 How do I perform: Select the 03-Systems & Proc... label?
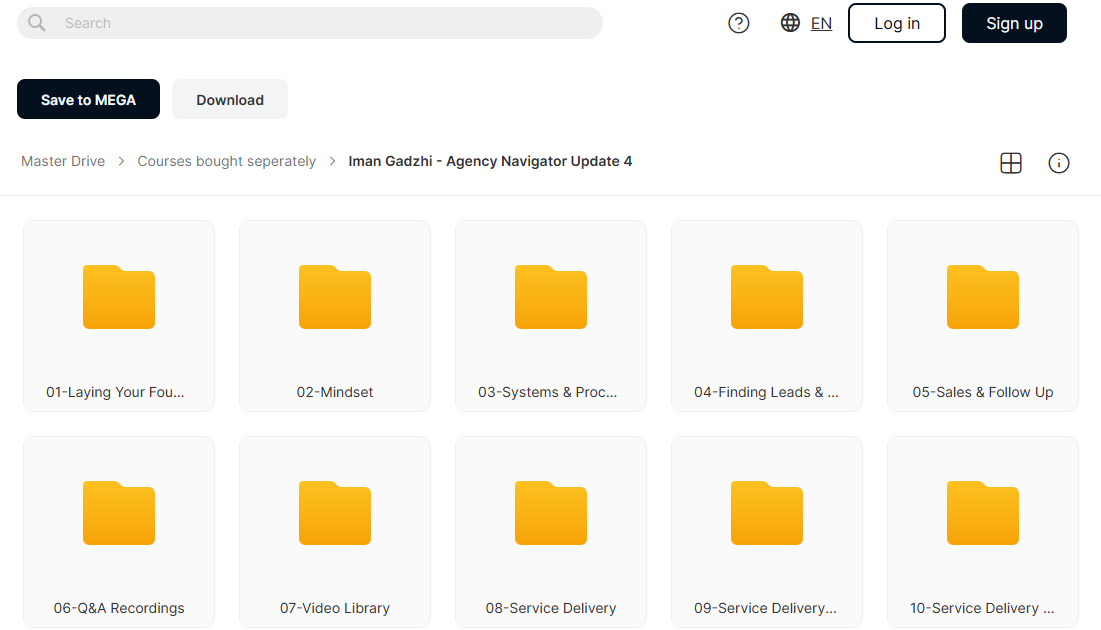coord(548,392)
